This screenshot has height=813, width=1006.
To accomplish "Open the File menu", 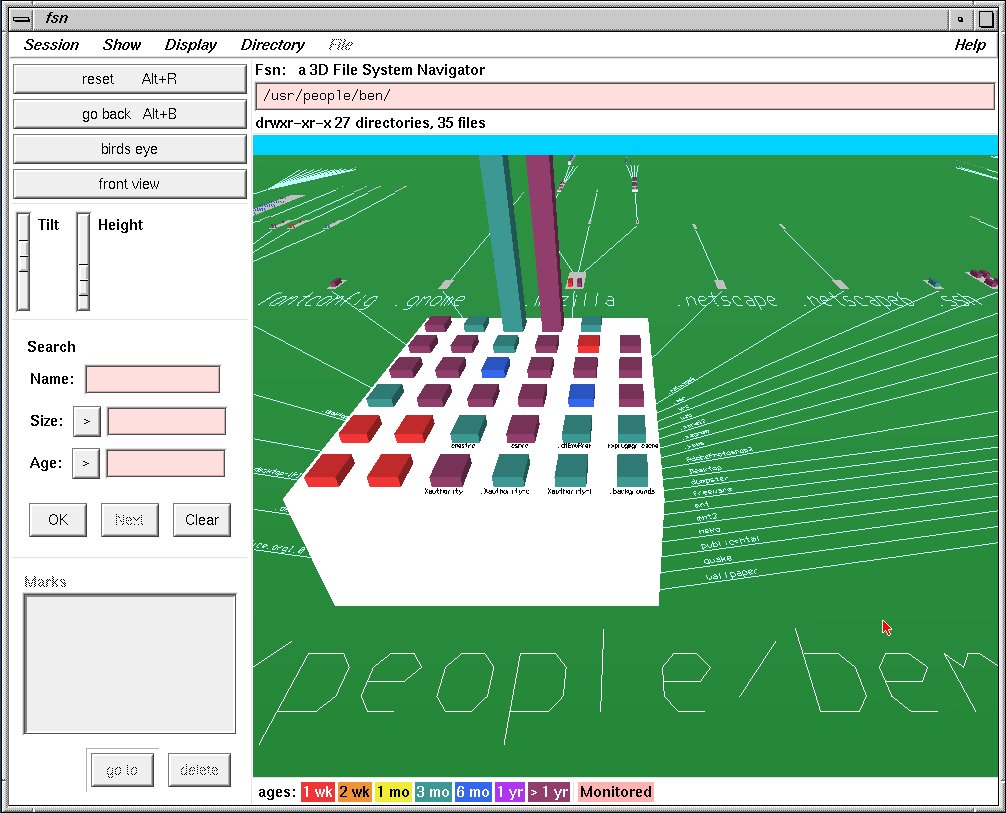I will tap(341, 45).
